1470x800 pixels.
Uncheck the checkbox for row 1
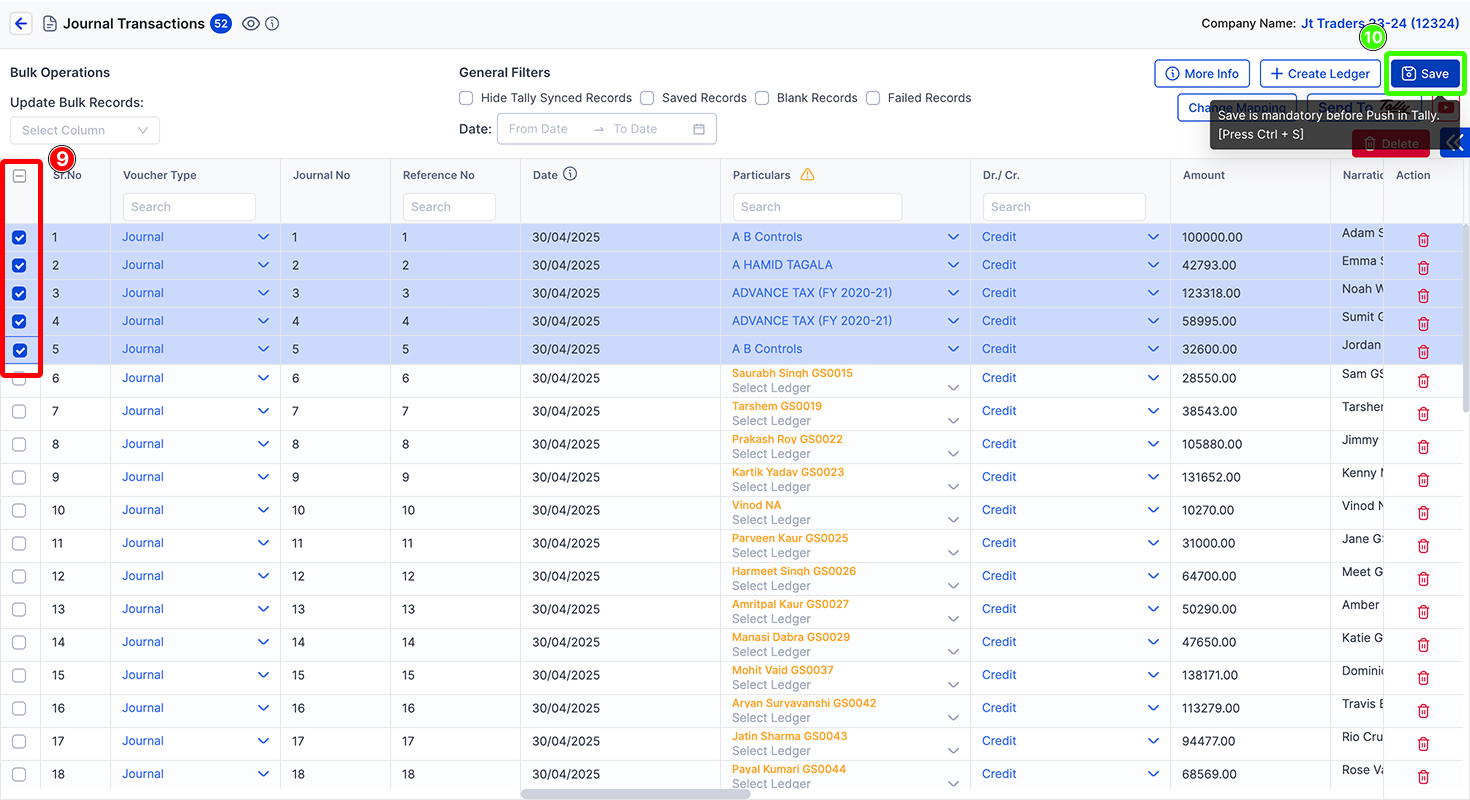tap(19, 238)
